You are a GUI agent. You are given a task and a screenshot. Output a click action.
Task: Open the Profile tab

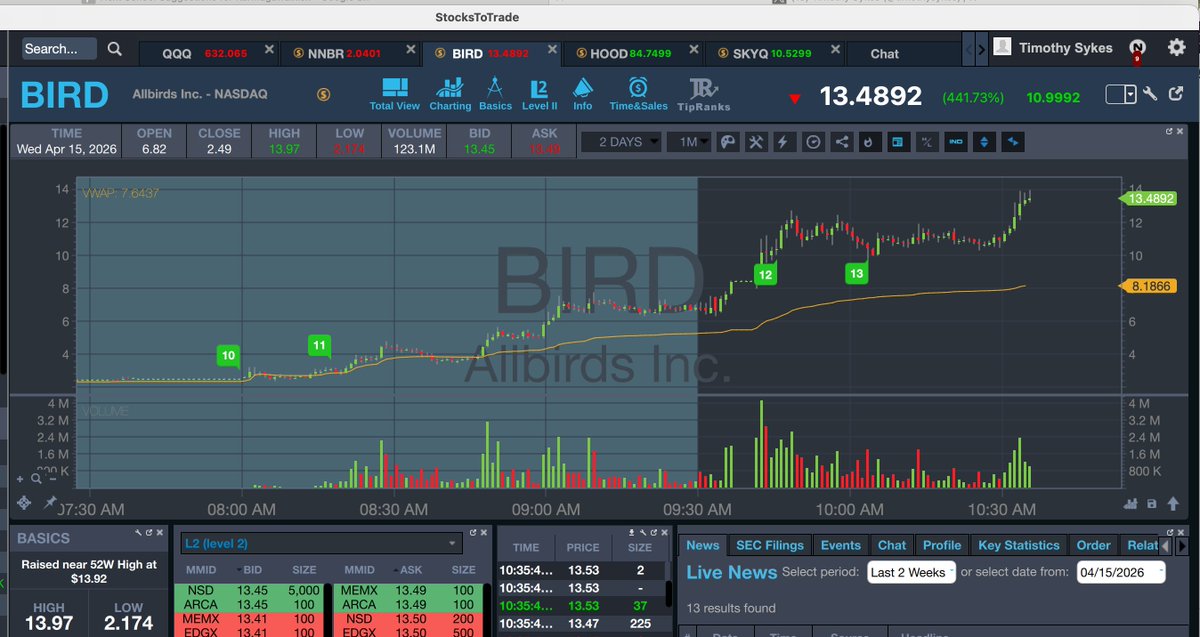tap(942, 545)
